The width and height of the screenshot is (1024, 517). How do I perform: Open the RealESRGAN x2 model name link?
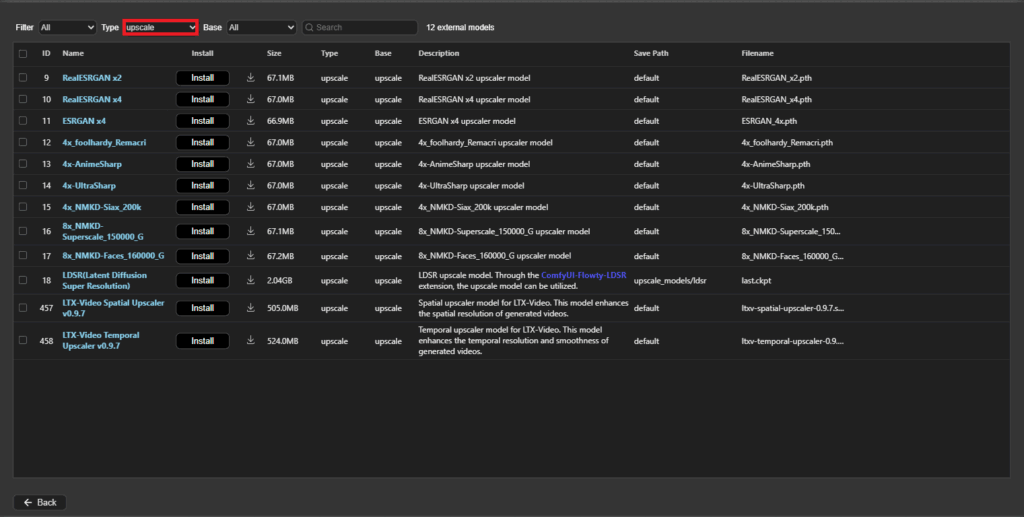92,78
